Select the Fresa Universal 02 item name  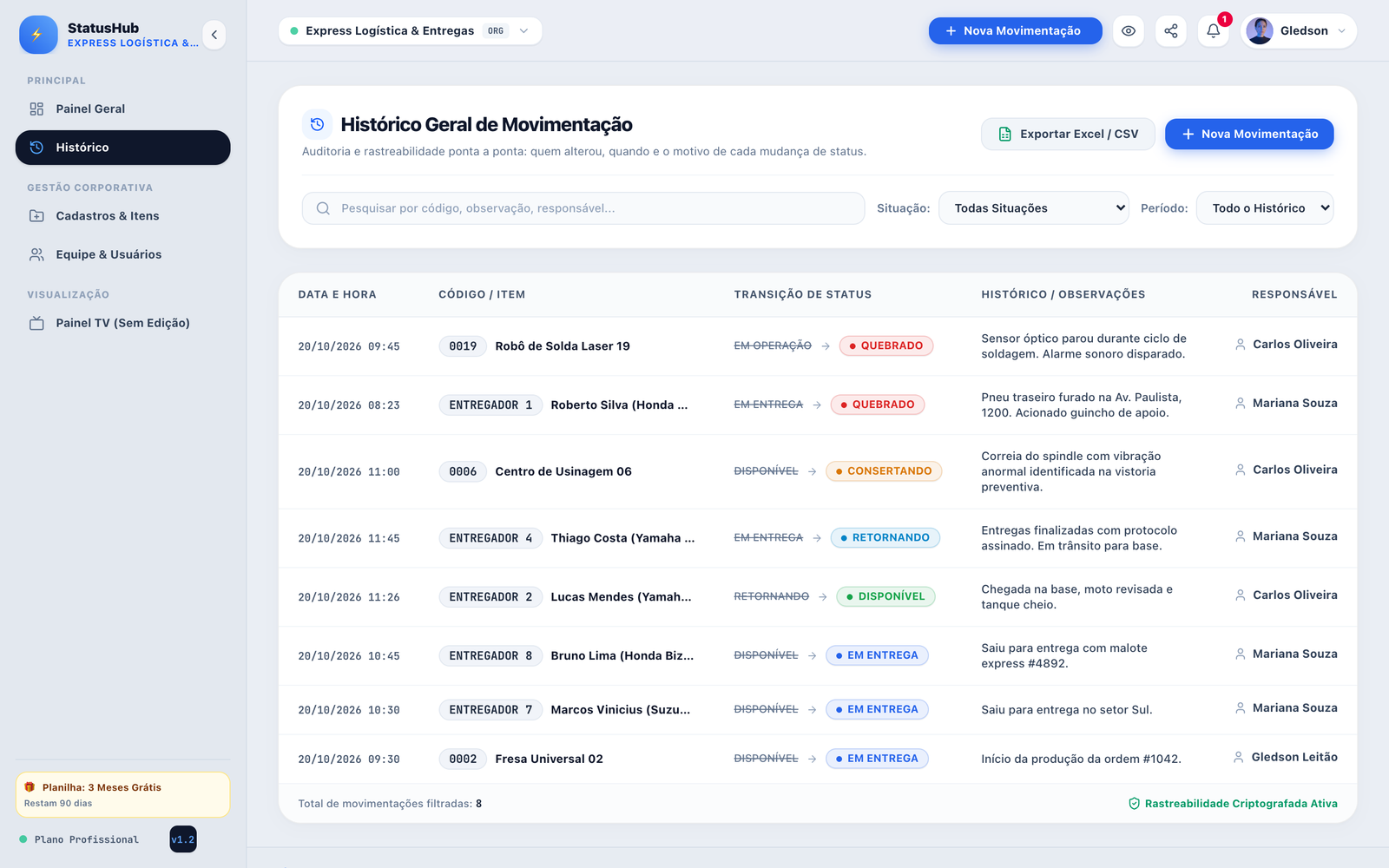[x=549, y=759]
